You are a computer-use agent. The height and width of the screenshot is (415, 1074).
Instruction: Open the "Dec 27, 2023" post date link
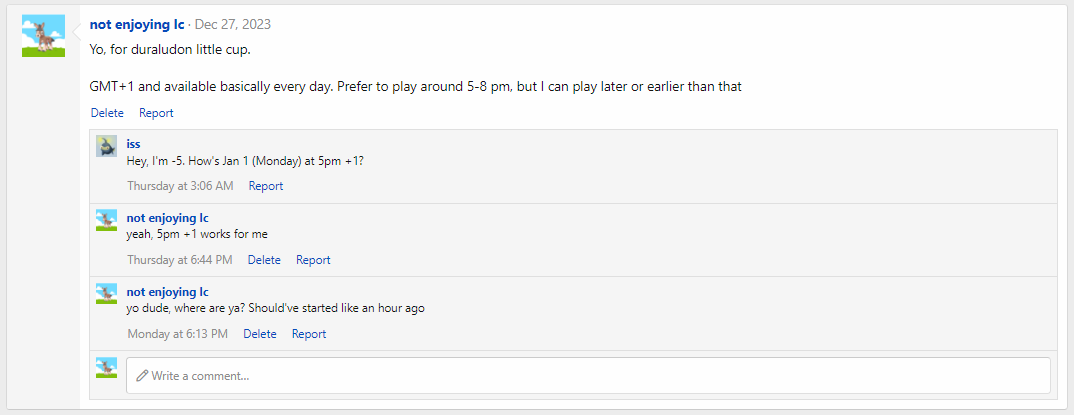pyautogui.click(x=232, y=24)
